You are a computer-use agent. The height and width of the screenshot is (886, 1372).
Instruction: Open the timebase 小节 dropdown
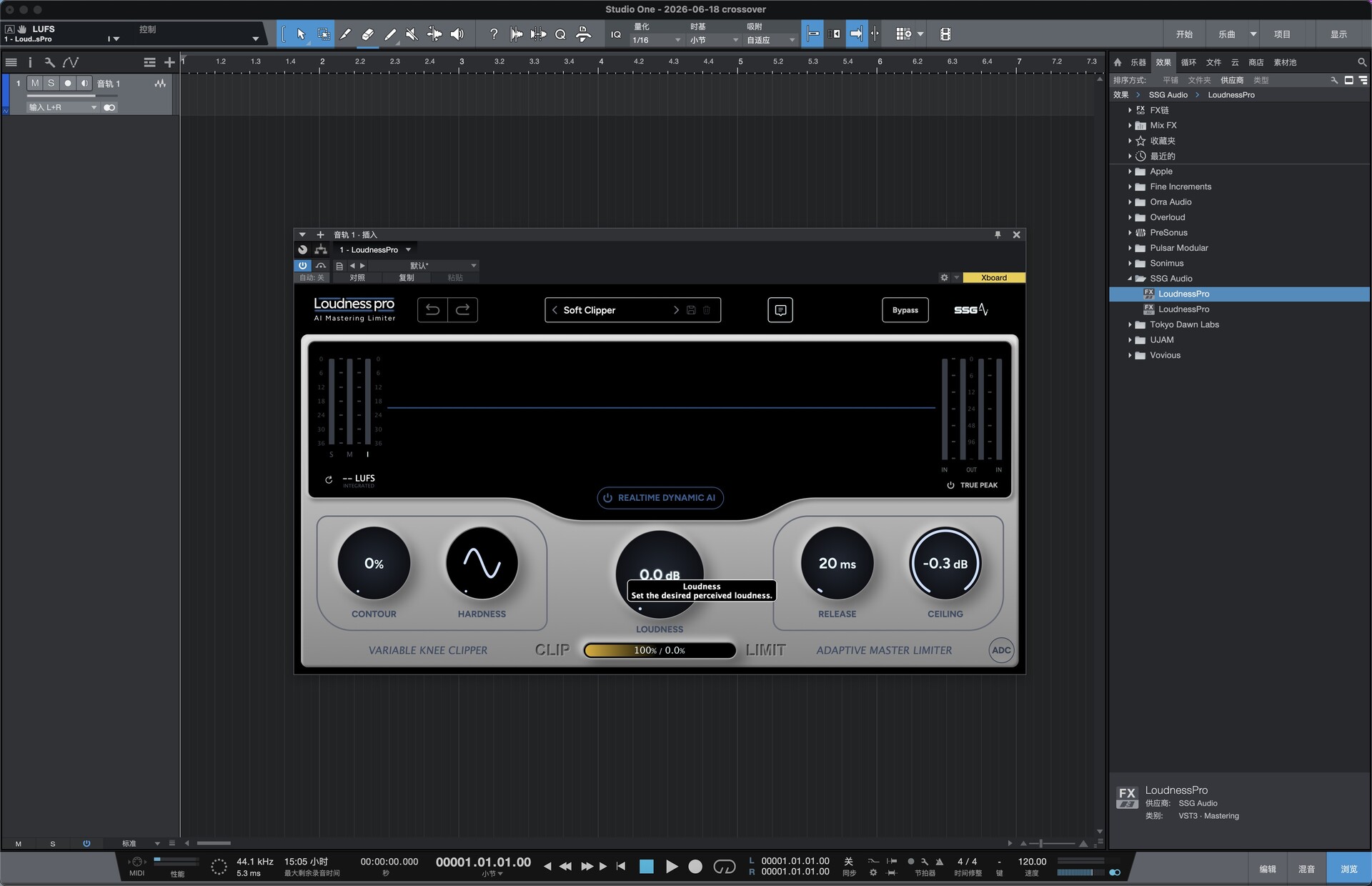[713, 40]
